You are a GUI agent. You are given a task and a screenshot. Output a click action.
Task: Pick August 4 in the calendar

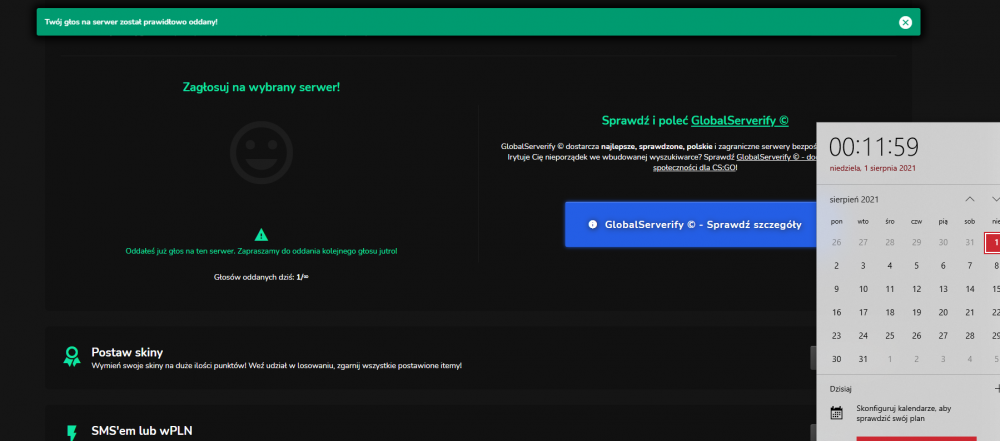pyautogui.click(x=890, y=266)
